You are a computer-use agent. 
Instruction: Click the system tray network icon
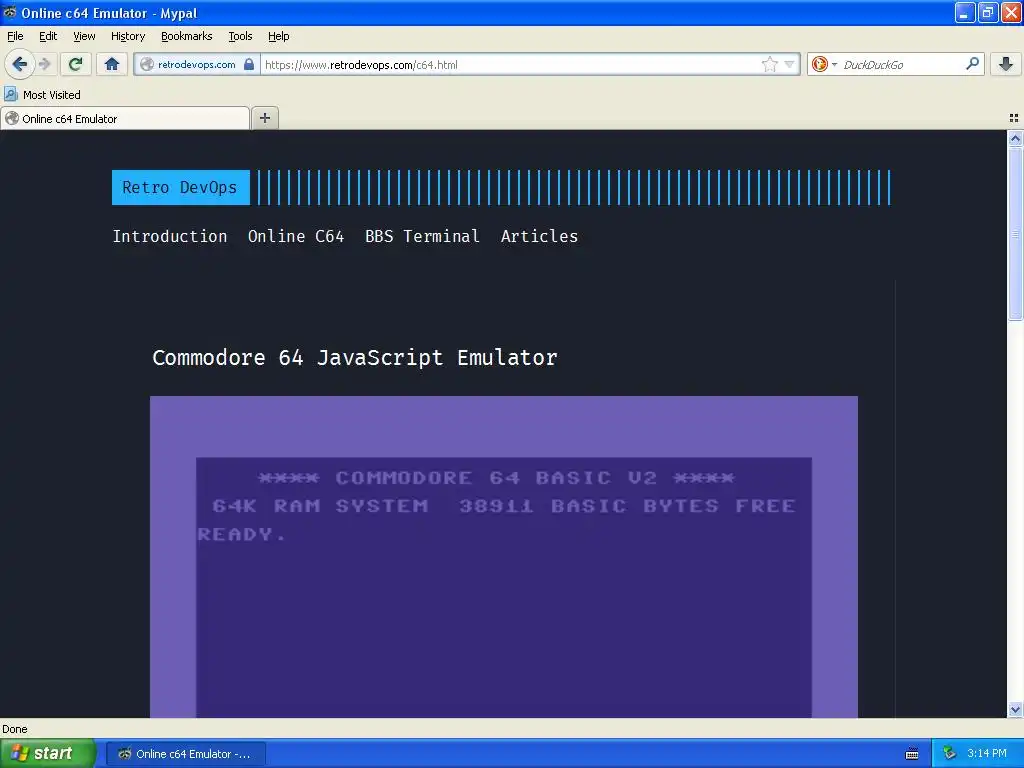949,754
